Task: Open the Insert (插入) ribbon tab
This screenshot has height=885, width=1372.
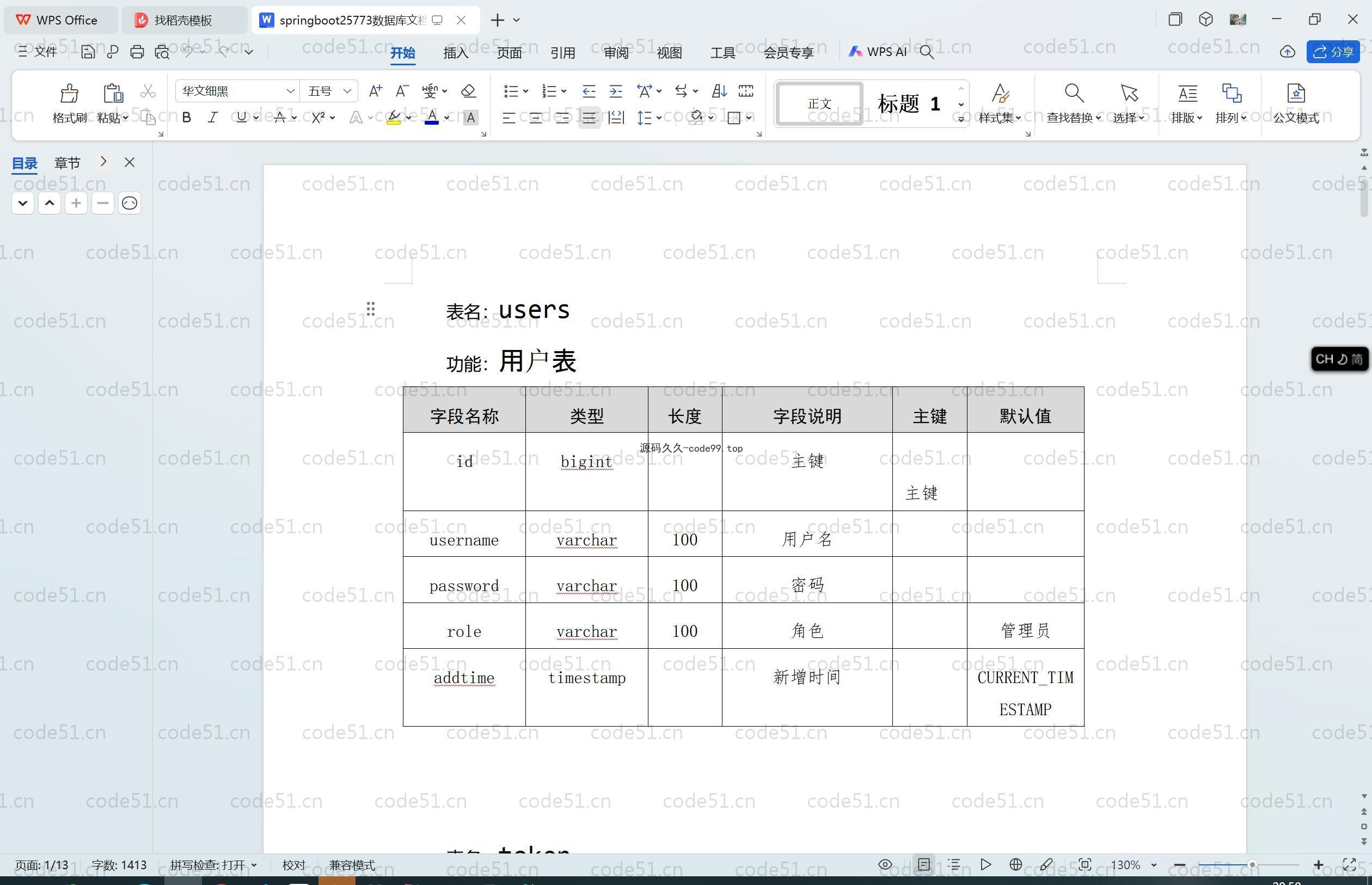Action: pos(456,53)
